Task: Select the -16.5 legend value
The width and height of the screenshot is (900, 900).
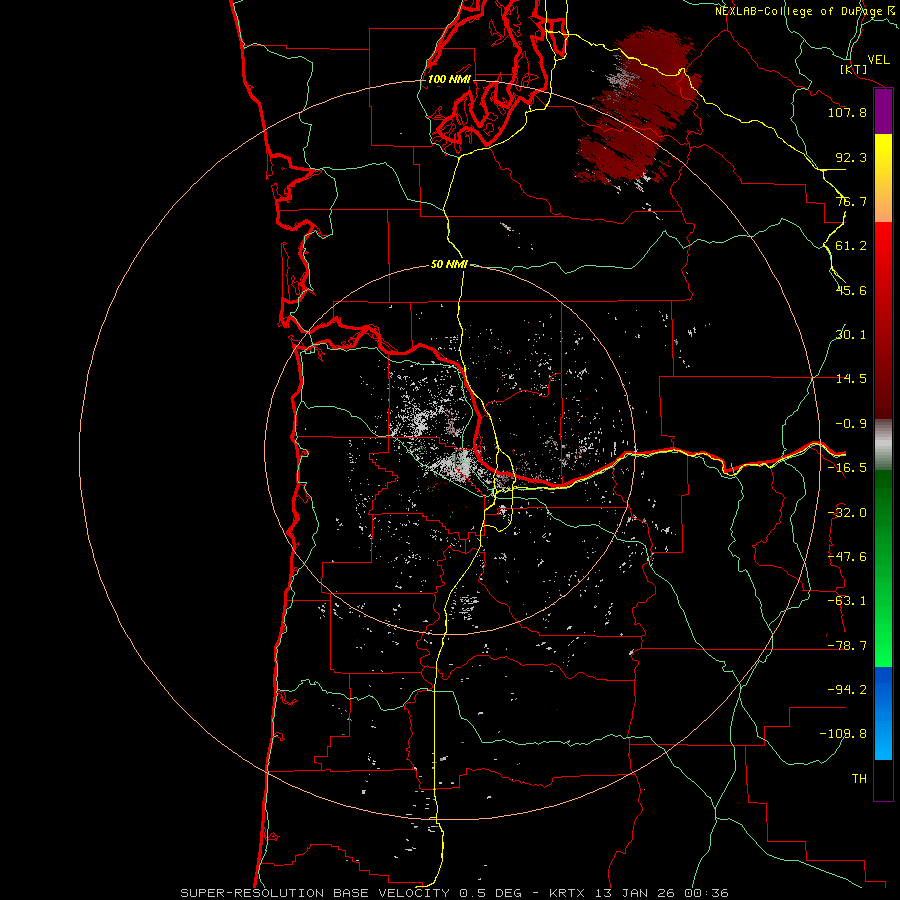Action: pyautogui.click(x=847, y=468)
